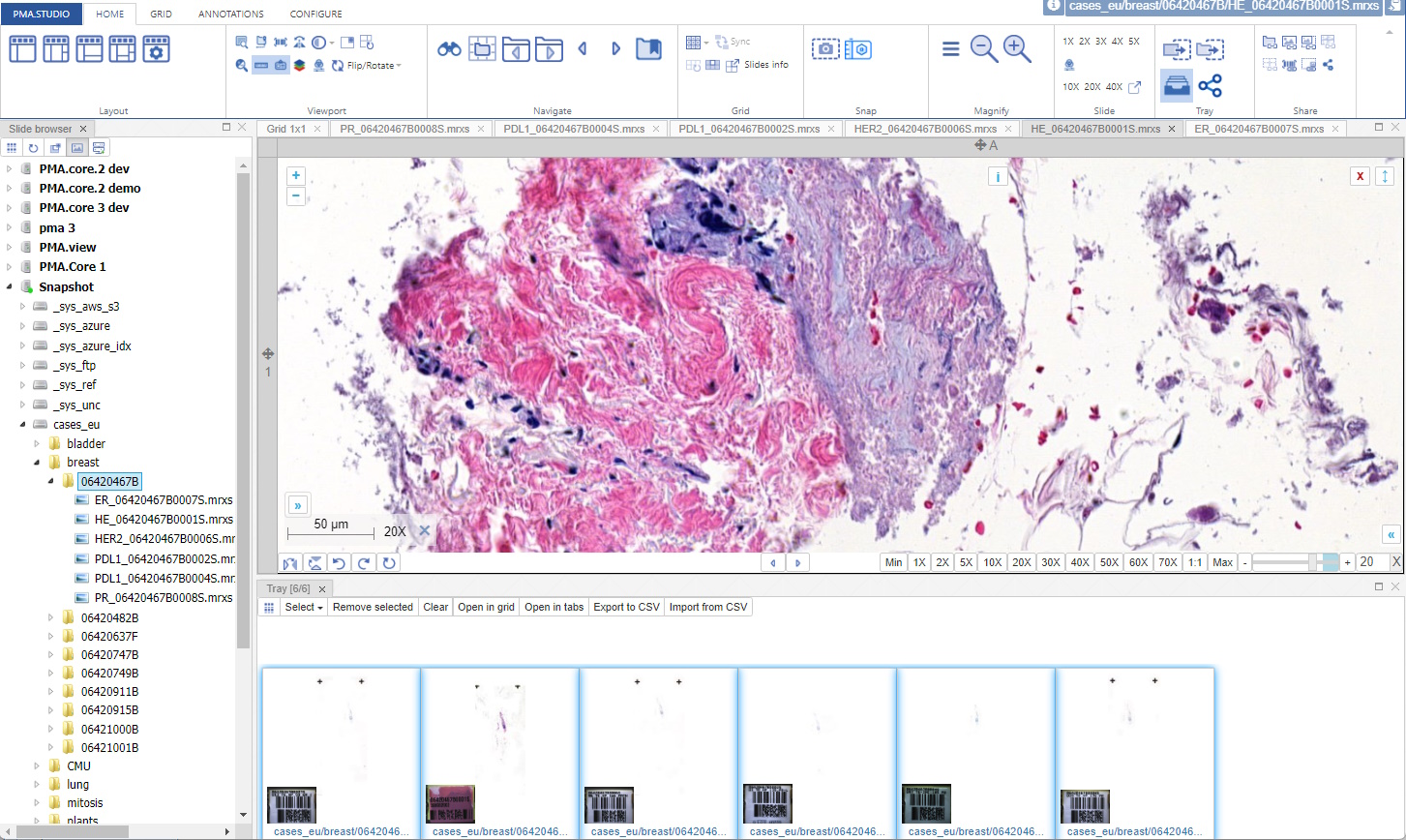Hide the 20X scale bar overlay with X
The width and height of the screenshot is (1406, 840).
[x=424, y=531]
